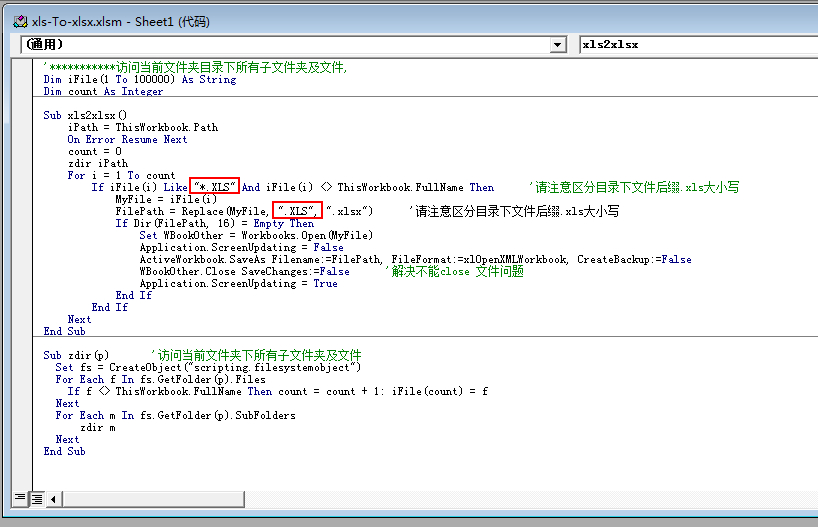Screen dimensions: 818x527
Task: Click the top green comment about 子文件夹及文件
Action: (x=195, y=67)
